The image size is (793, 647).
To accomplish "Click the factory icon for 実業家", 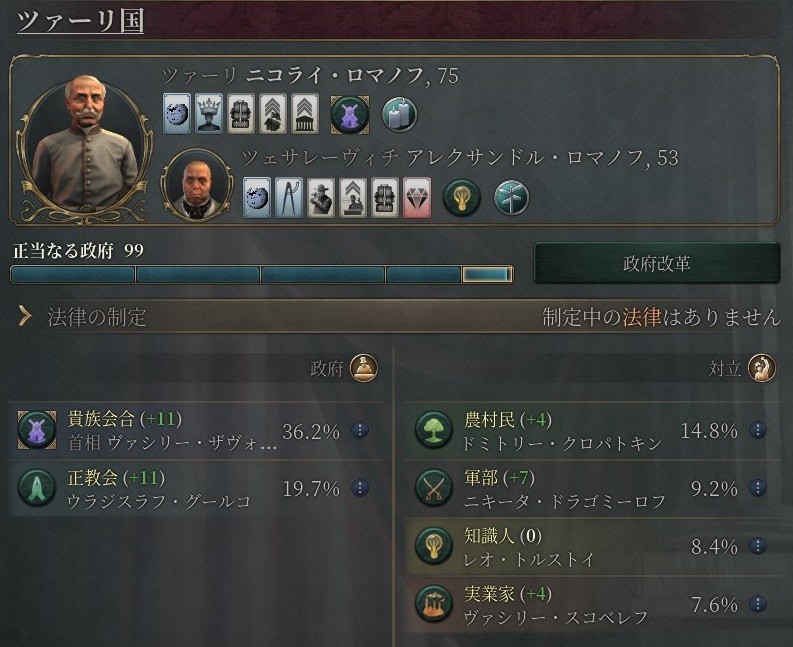I will (433, 604).
